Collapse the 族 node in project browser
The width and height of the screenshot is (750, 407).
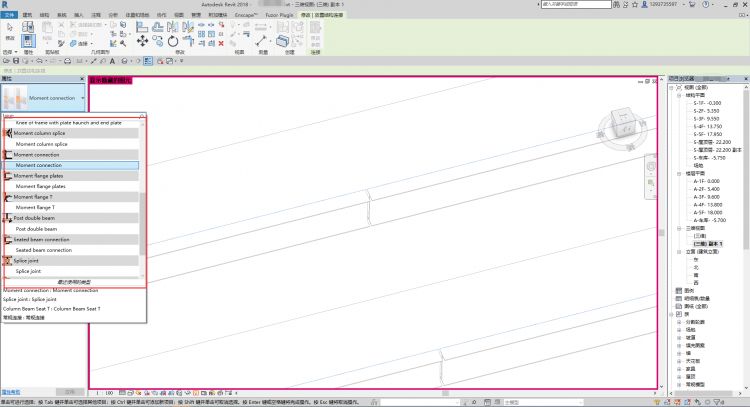pos(672,314)
